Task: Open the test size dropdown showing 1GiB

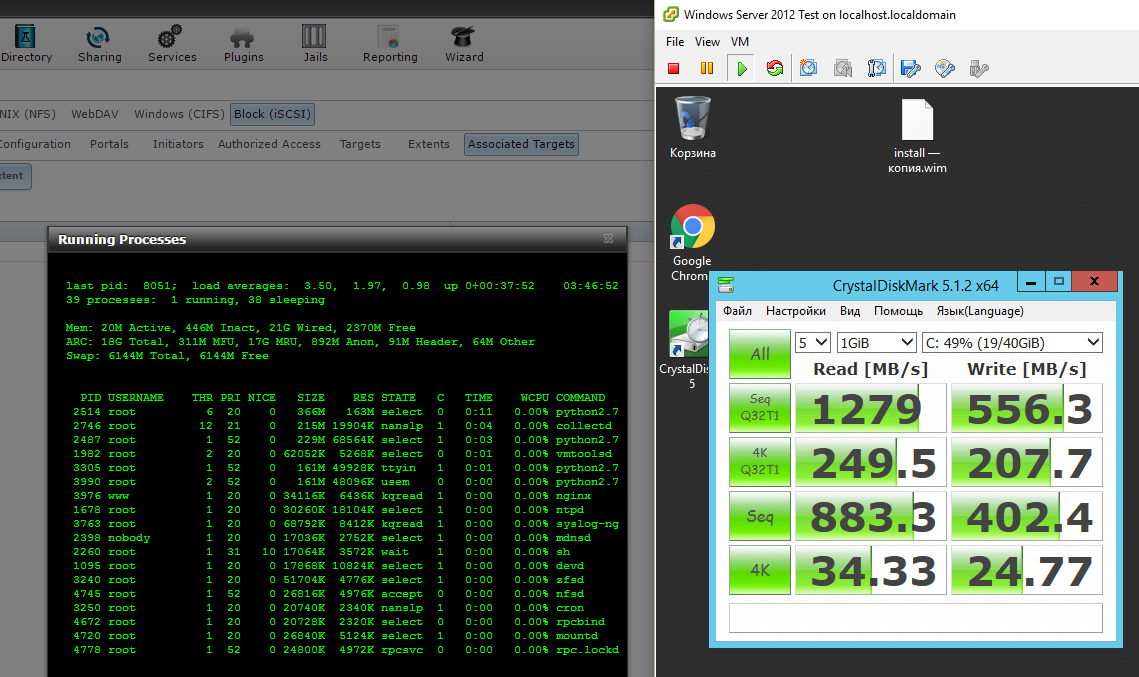Action: pos(876,343)
